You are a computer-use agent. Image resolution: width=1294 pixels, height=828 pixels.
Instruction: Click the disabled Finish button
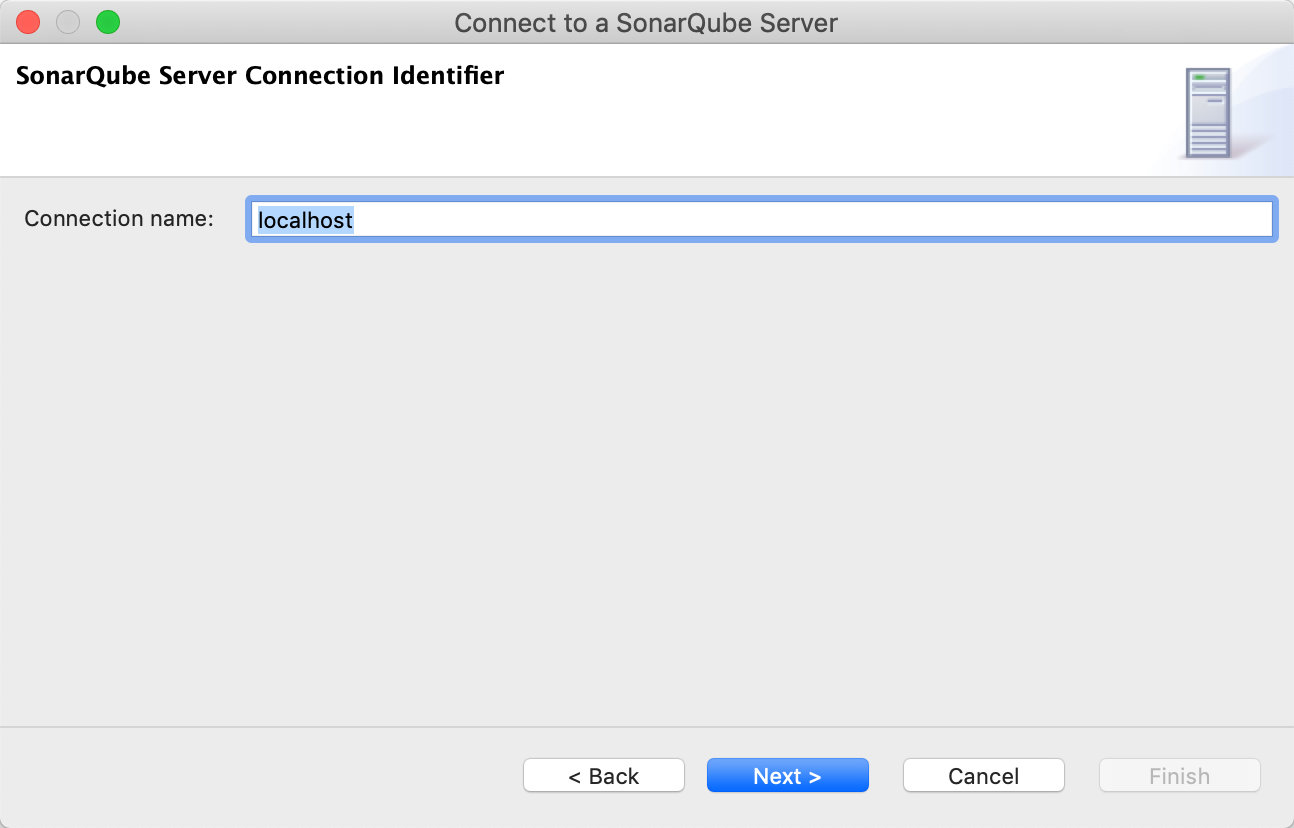1179,775
